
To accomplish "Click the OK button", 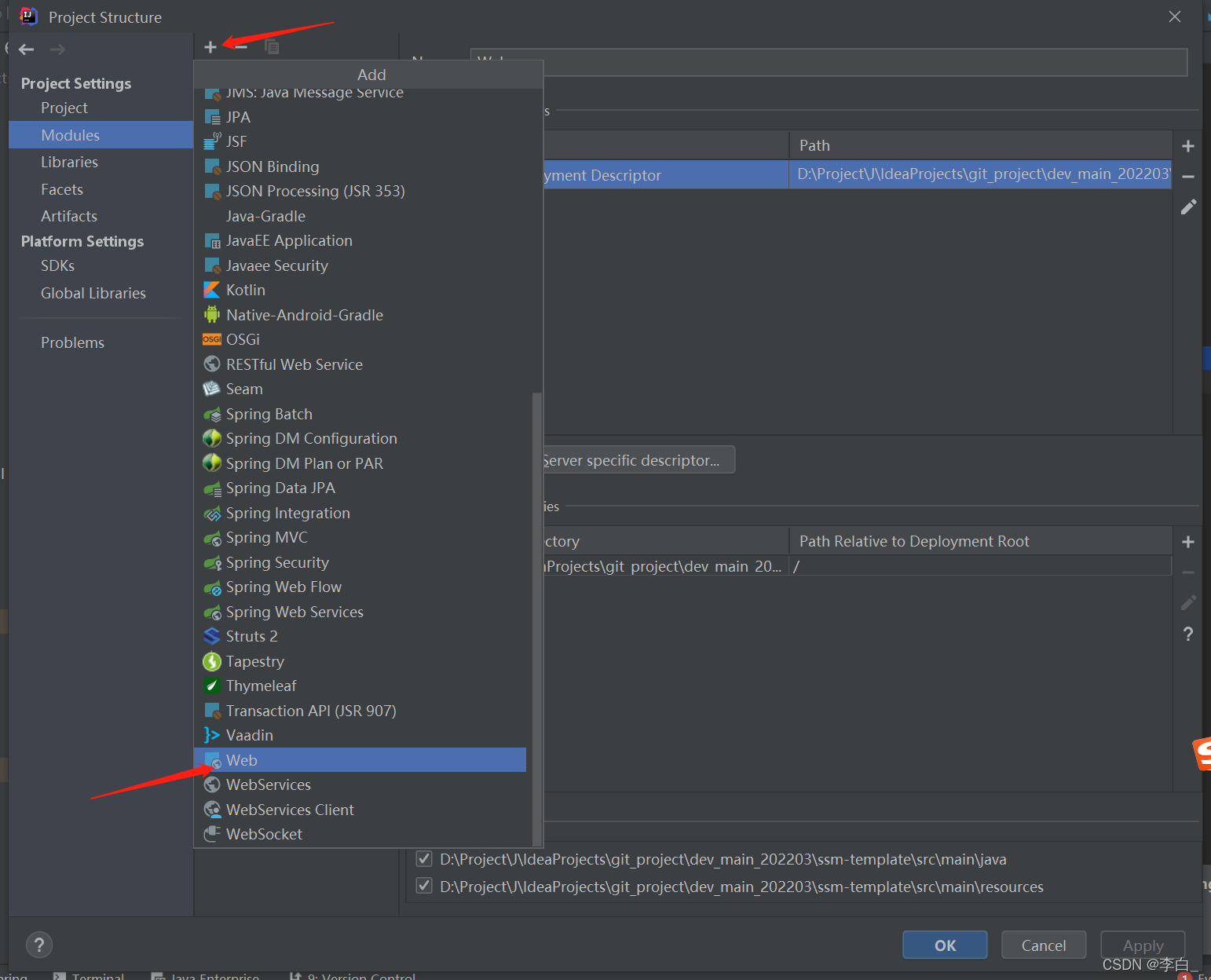I will pos(945,945).
